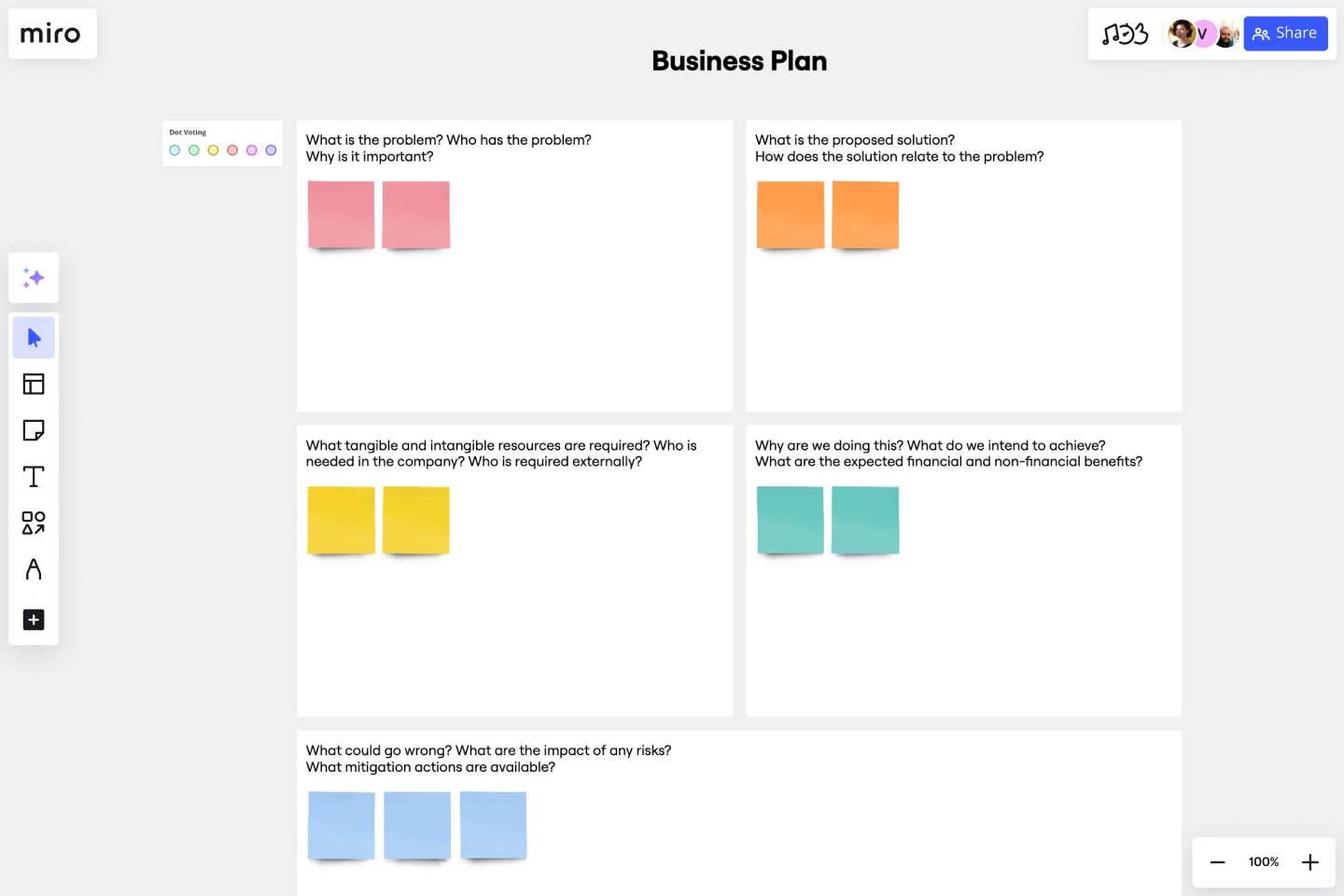Viewport: 1344px width, 896px height.
Task: Click the Miro logo
Action: [x=52, y=34]
